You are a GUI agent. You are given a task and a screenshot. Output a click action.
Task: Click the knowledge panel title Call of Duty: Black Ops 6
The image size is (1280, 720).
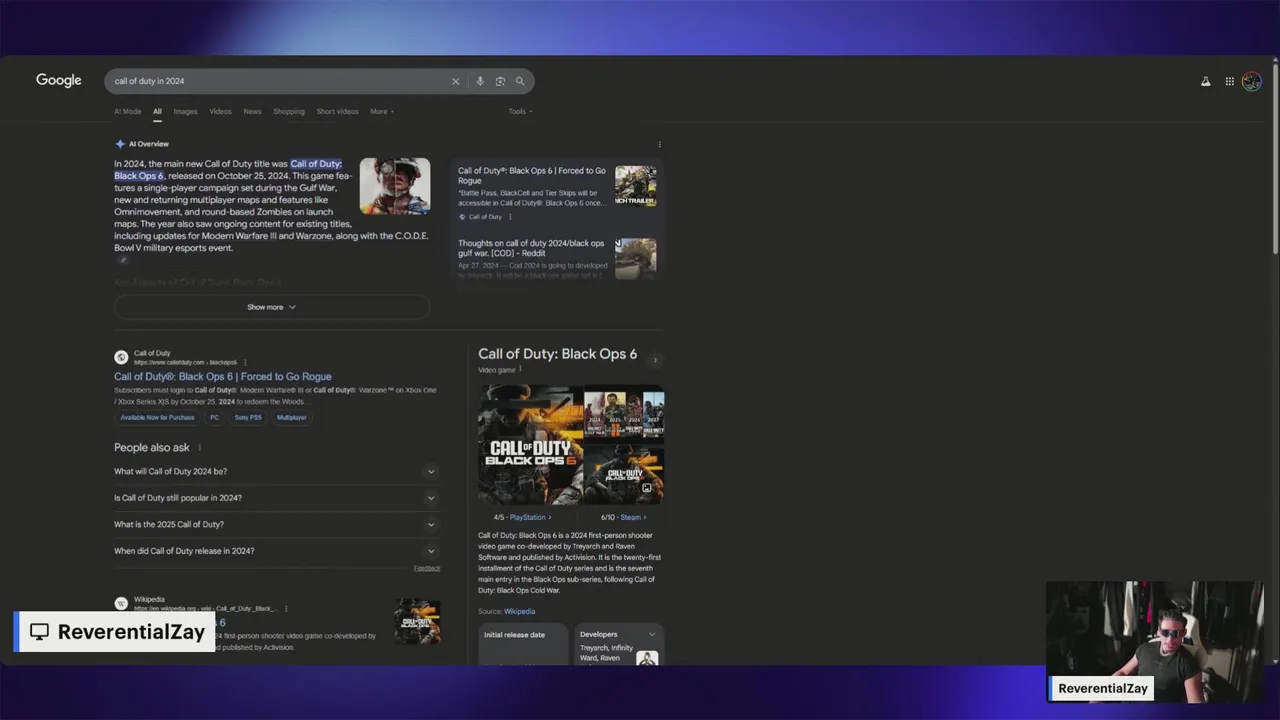coord(557,354)
